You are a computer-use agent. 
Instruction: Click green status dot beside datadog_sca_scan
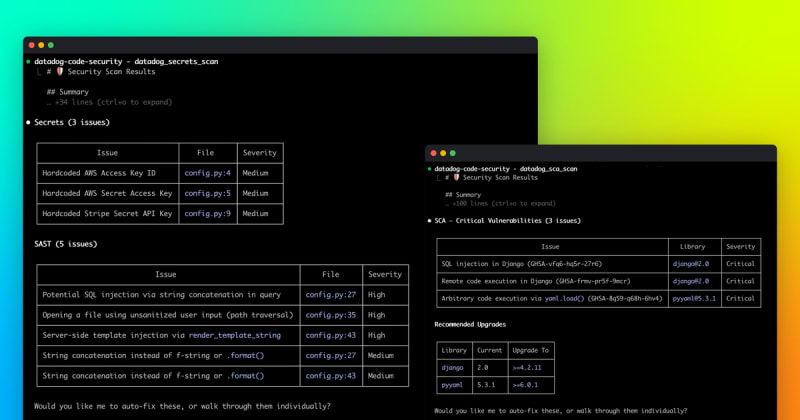point(430,169)
